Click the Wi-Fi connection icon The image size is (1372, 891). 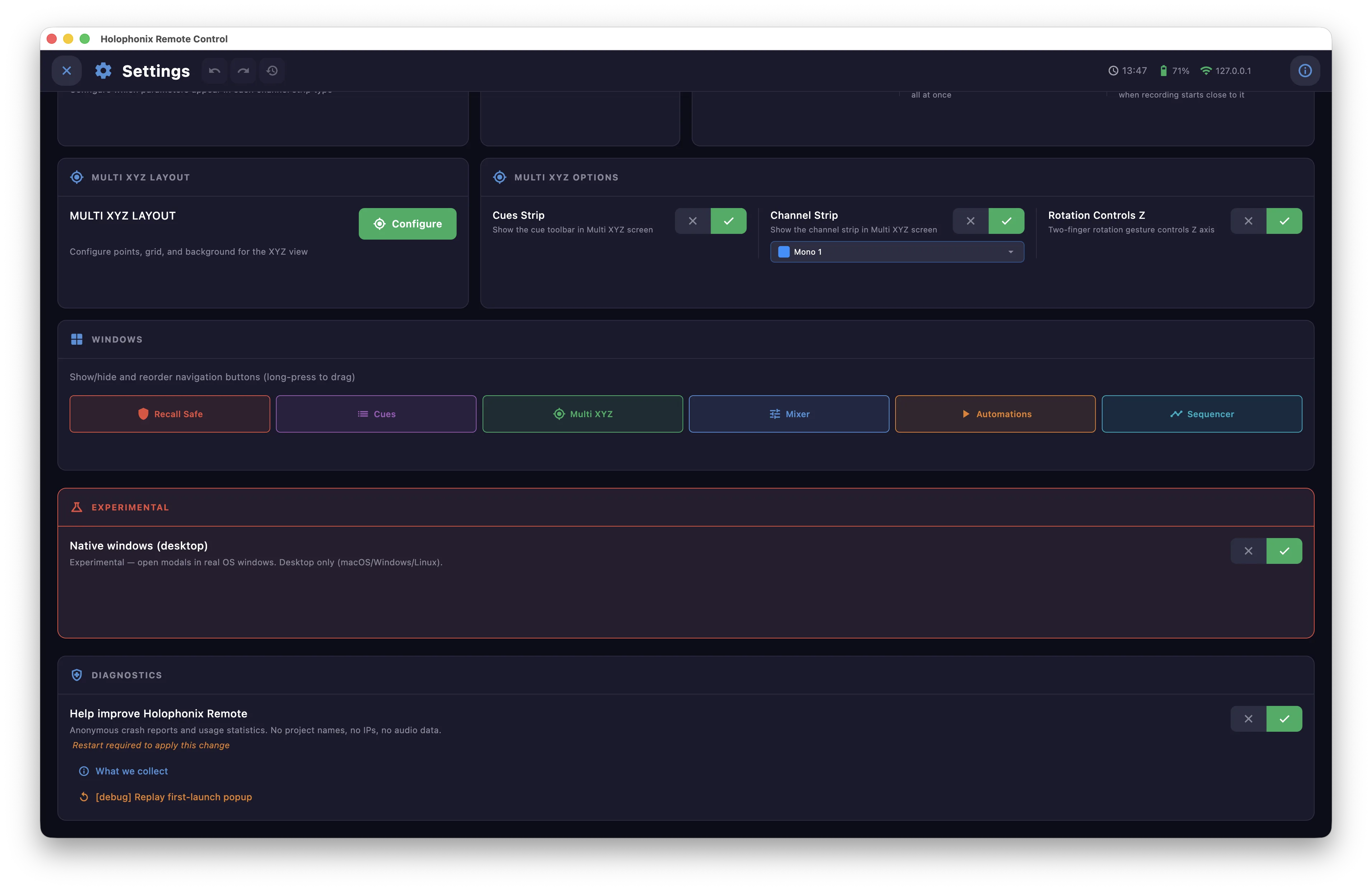1206,71
